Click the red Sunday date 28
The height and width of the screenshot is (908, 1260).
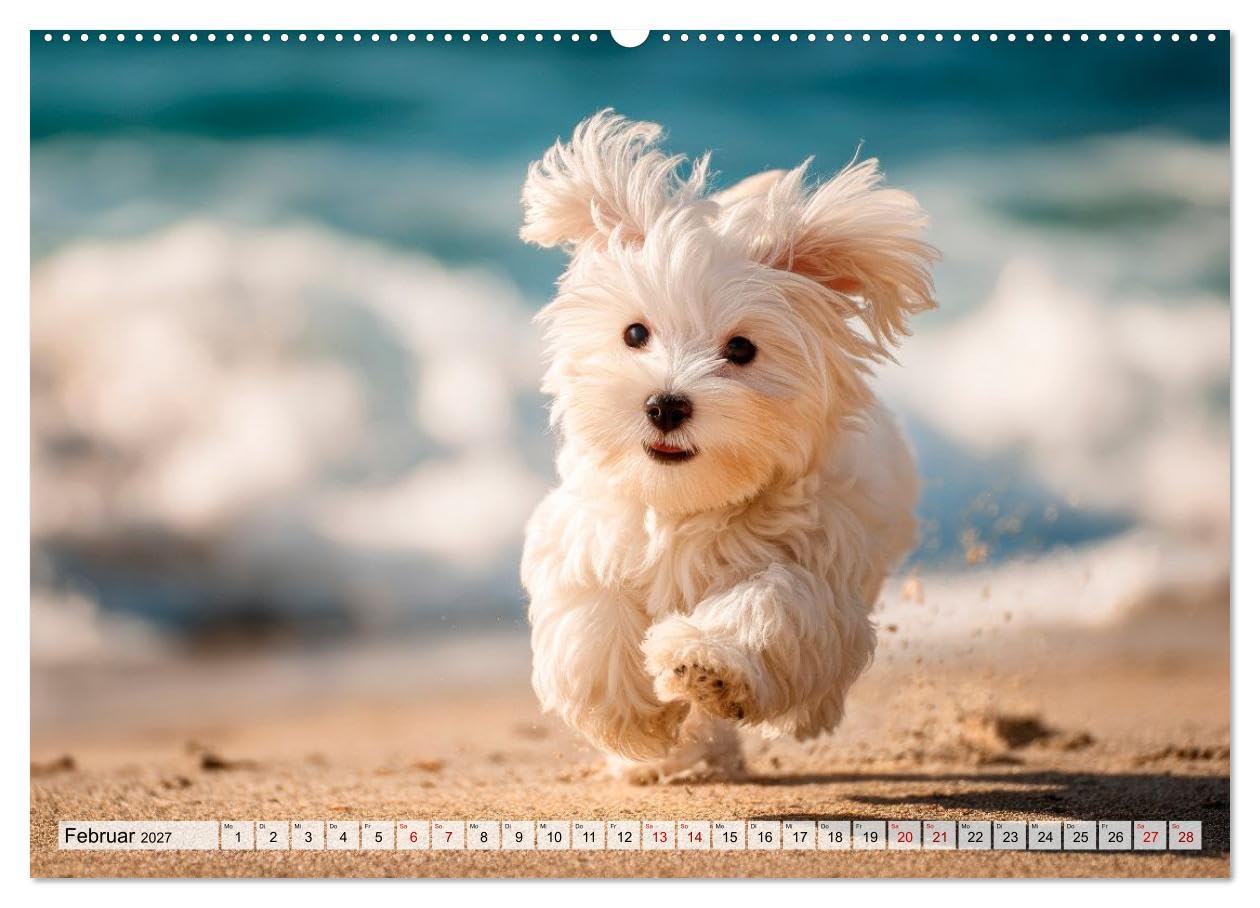[x=1185, y=836]
